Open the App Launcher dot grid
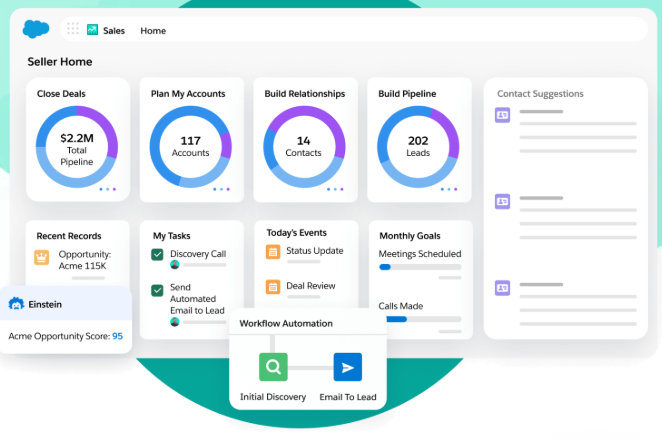Viewport: 662px width, 439px height. tap(73, 30)
